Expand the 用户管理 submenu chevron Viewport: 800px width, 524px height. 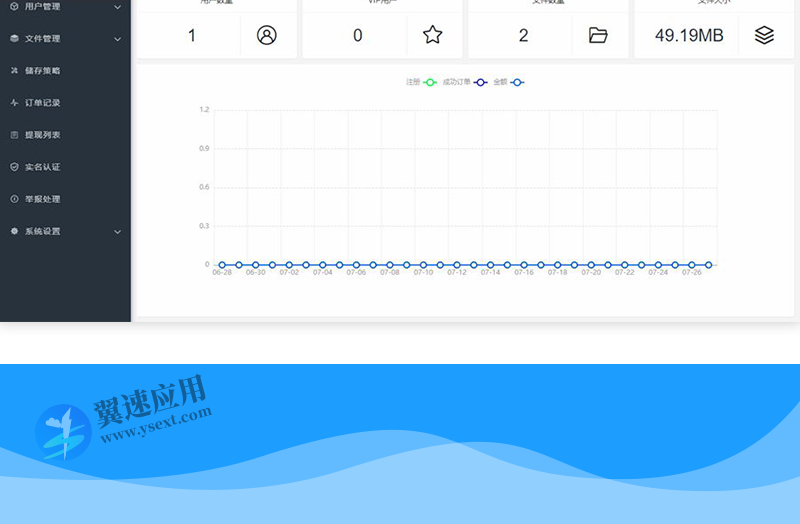pyautogui.click(x=117, y=7)
